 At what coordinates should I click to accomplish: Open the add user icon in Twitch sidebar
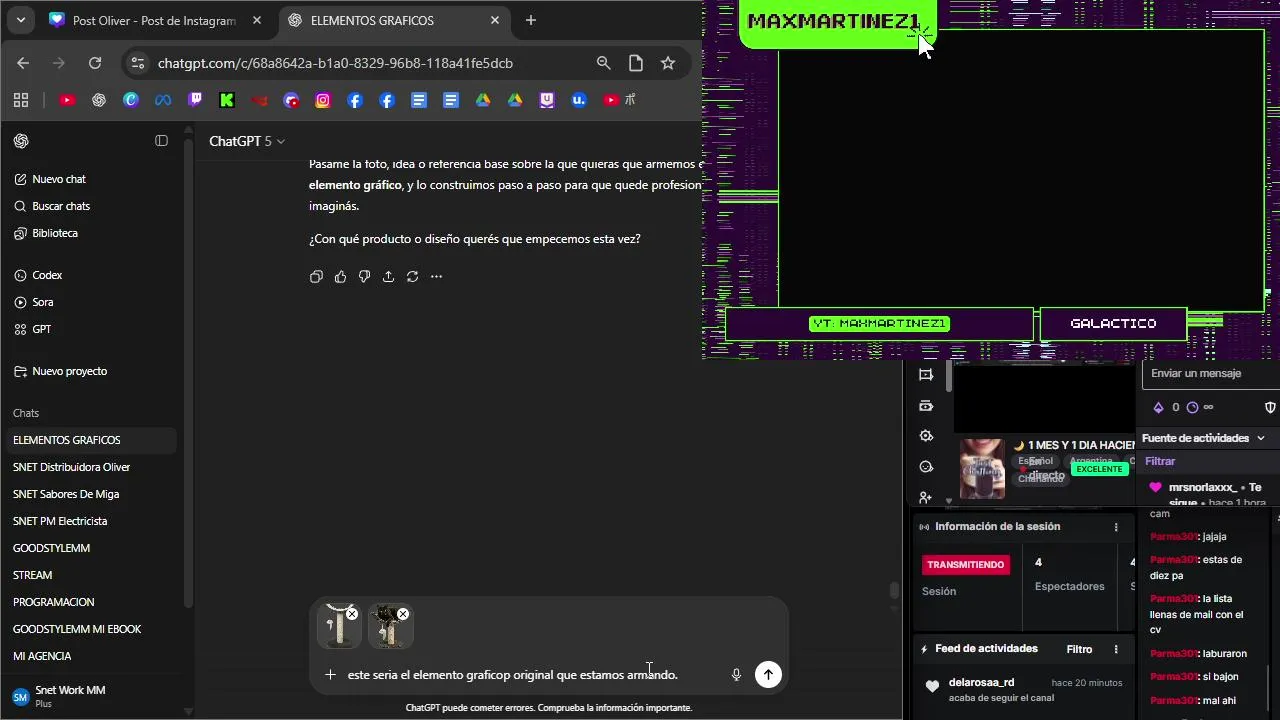tap(926, 497)
